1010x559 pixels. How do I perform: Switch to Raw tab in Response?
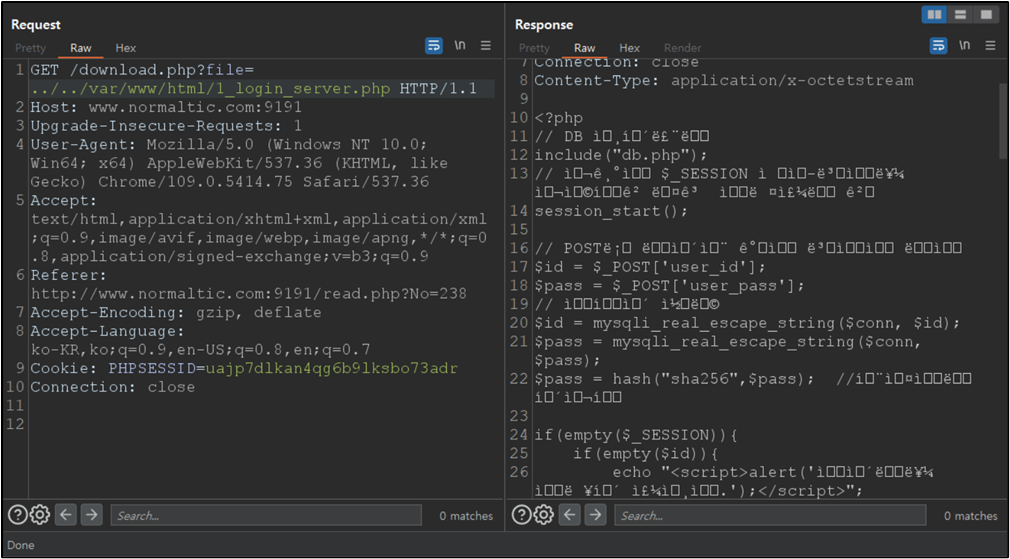pyautogui.click(x=585, y=48)
